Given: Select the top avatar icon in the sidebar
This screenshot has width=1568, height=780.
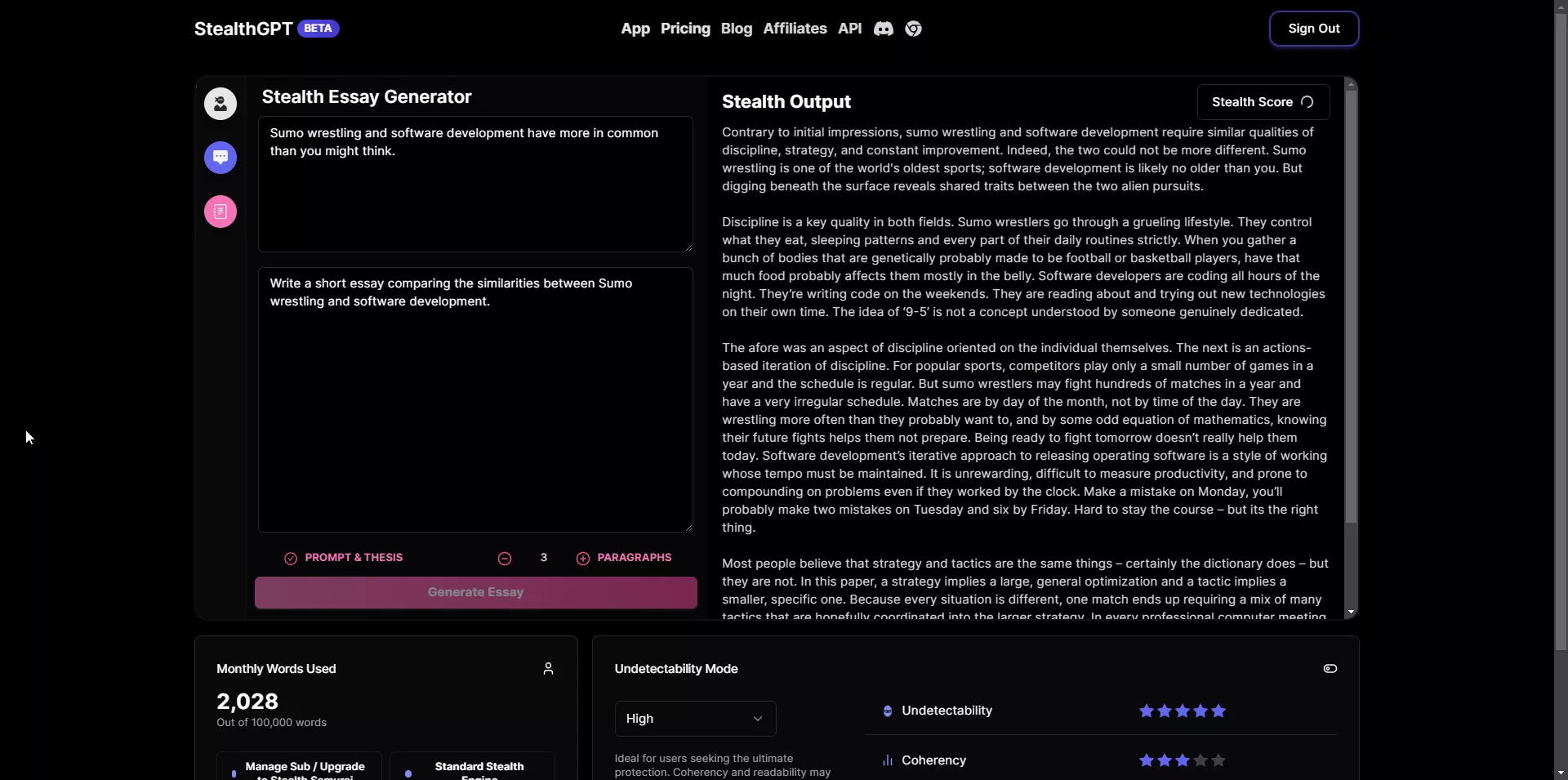Looking at the screenshot, I should coord(220,104).
